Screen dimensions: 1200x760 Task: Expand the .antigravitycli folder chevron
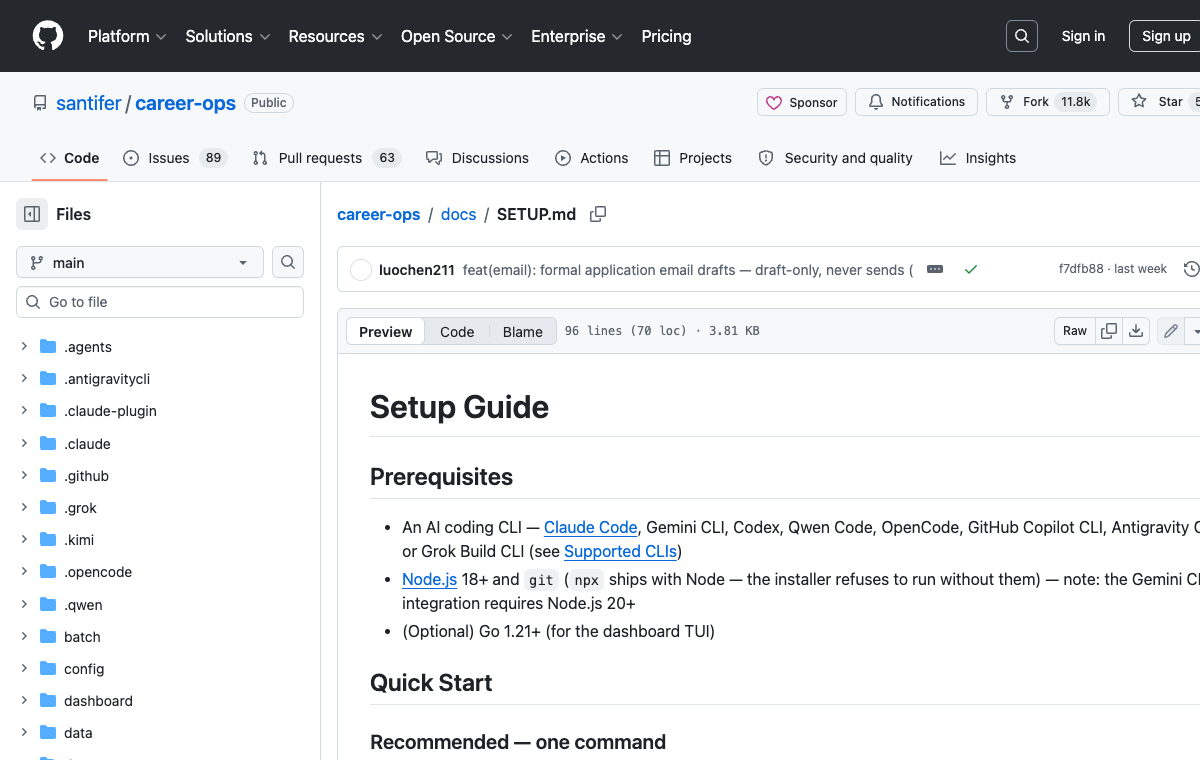tap(24, 379)
